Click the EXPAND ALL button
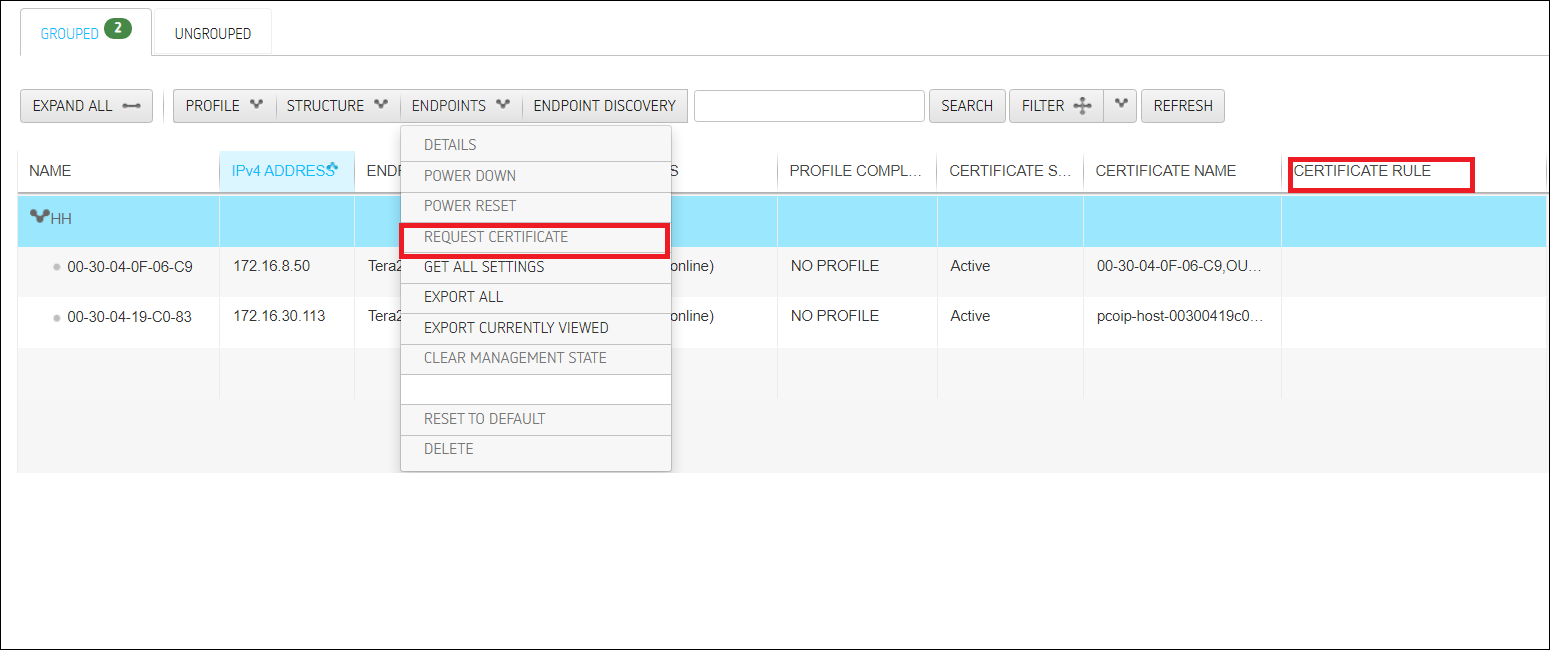1550x650 pixels. click(86, 106)
